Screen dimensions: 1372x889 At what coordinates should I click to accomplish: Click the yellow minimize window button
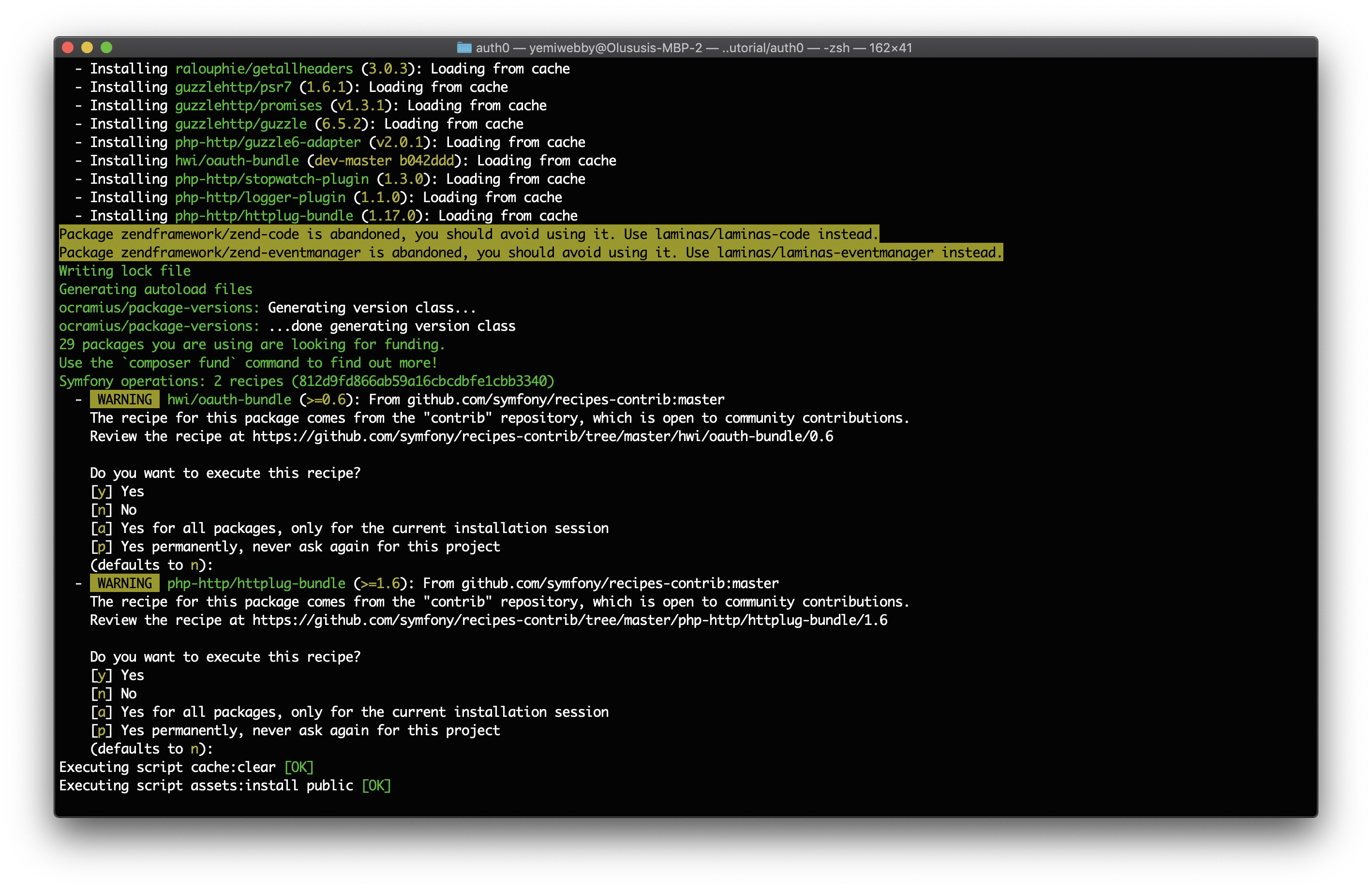87,47
